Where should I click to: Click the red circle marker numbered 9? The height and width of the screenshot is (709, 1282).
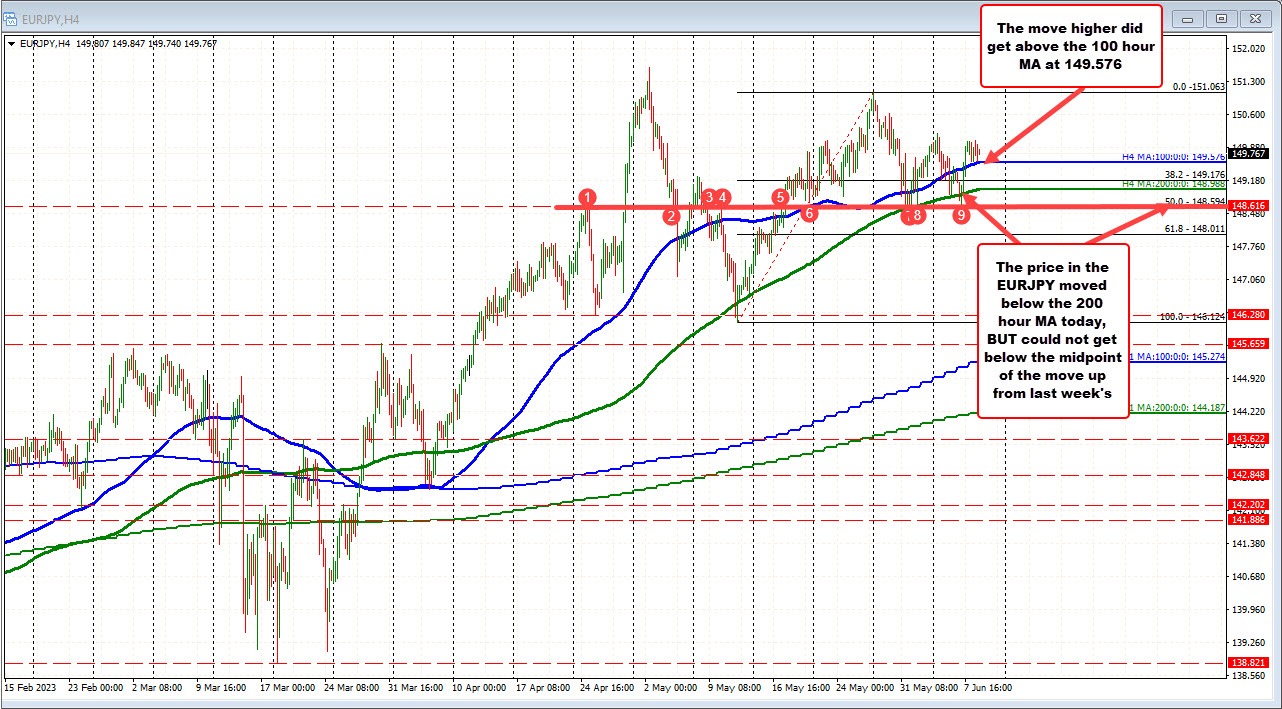961,215
